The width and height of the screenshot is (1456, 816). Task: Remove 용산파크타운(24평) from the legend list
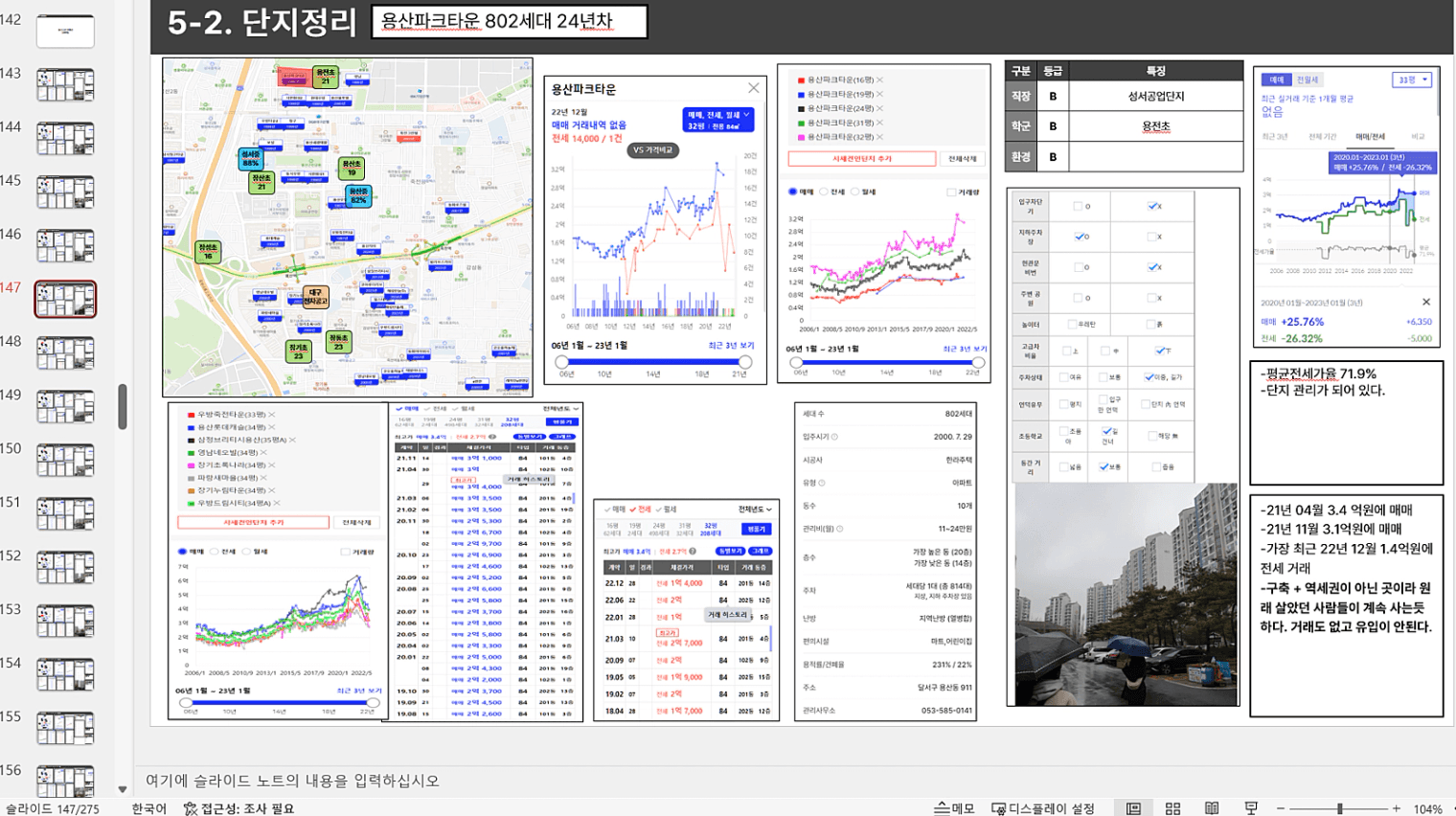[879, 109]
